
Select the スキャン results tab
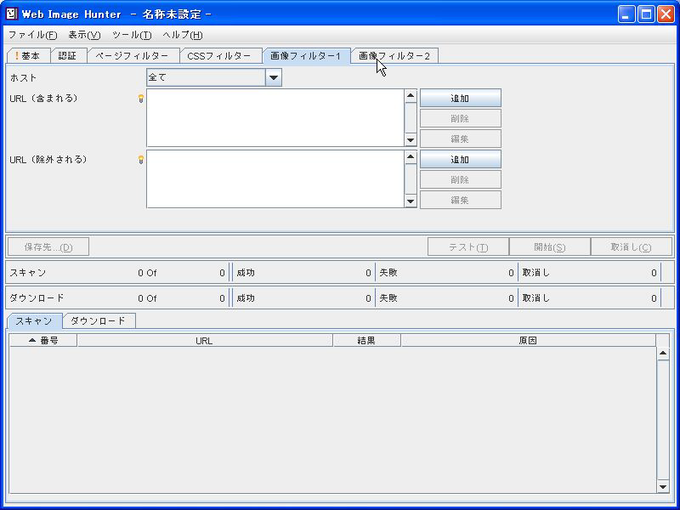pyautogui.click(x=34, y=321)
